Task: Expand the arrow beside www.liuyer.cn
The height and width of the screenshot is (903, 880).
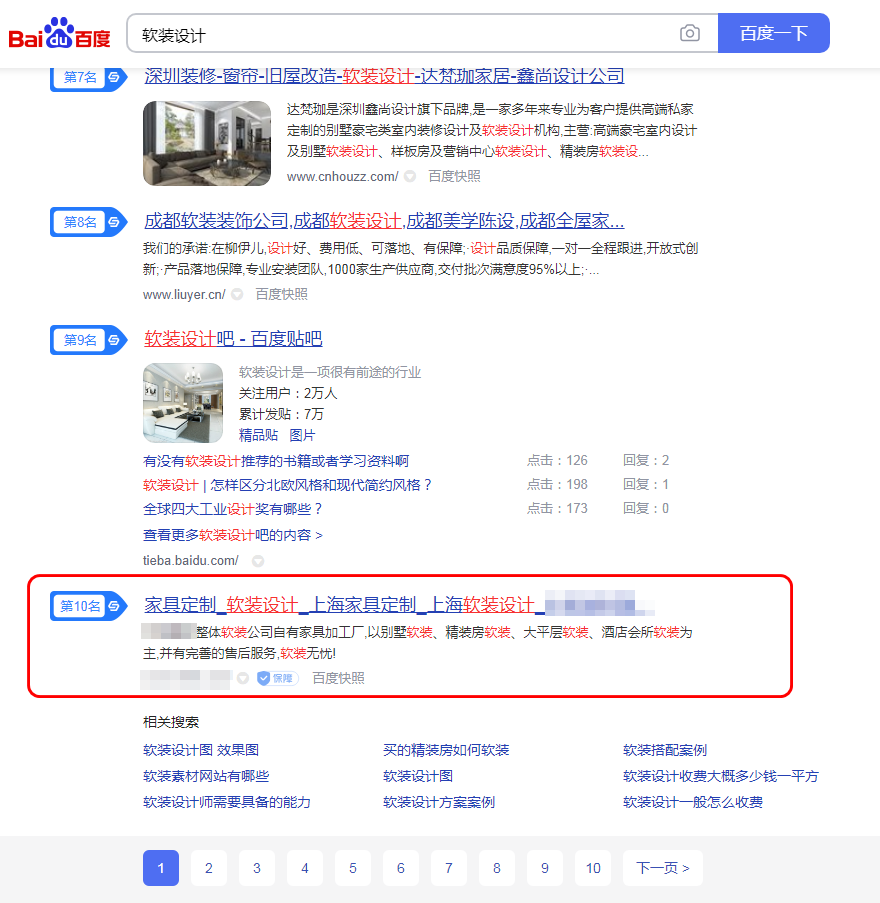Action: tap(237, 295)
